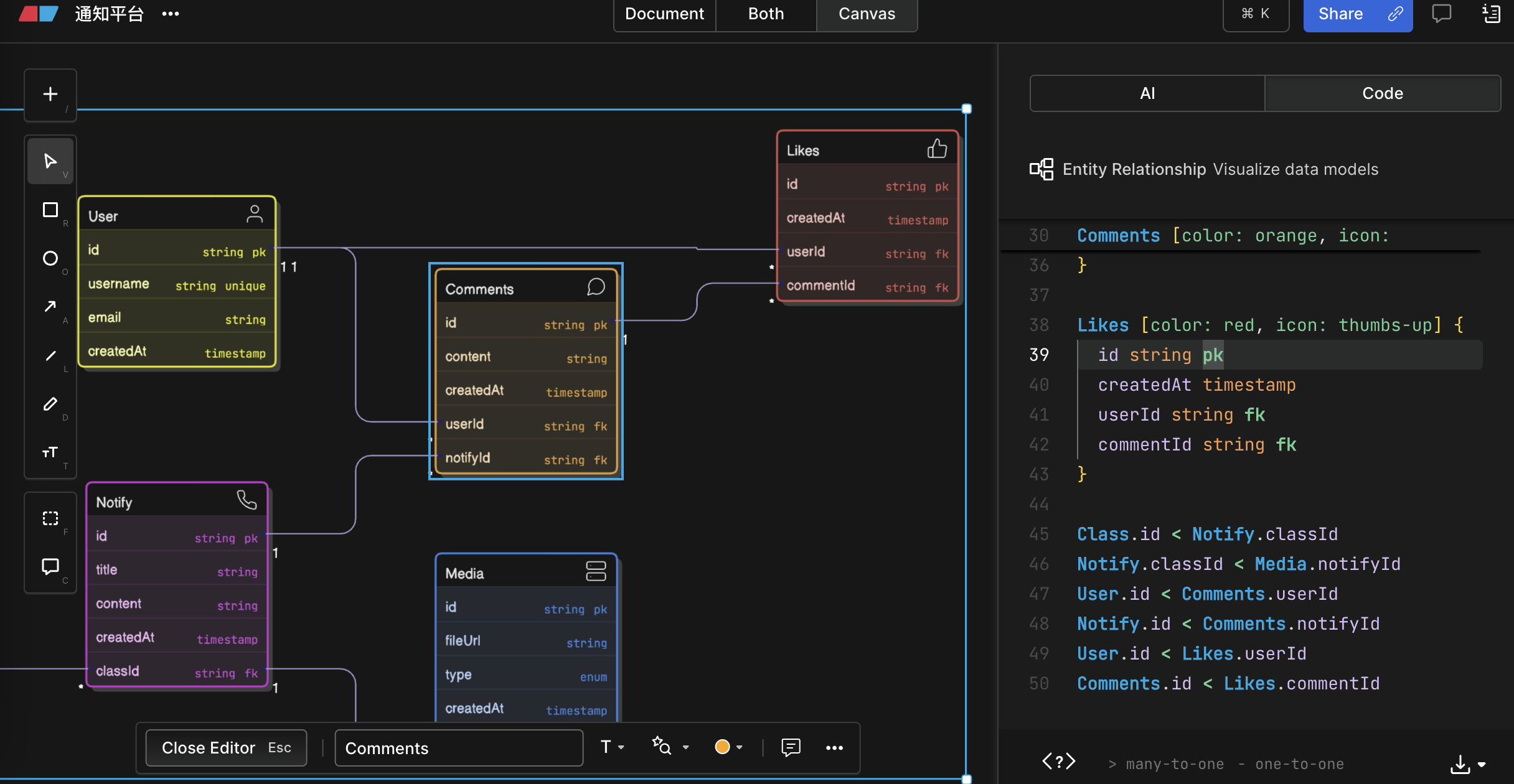Viewport: 1514px width, 784px height.
Task: Activate the Text tool
Action: [50, 452]
